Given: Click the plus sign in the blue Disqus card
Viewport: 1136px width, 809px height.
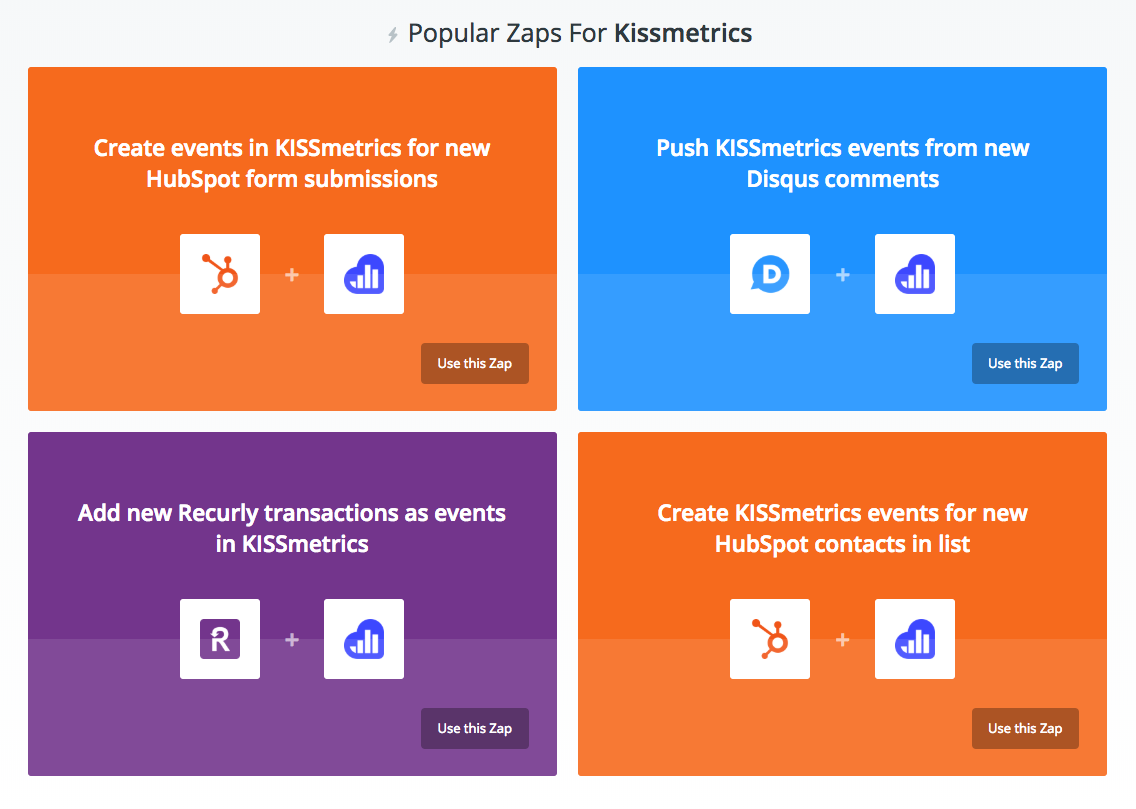Looking at the screenshot, I should [843, 274].
